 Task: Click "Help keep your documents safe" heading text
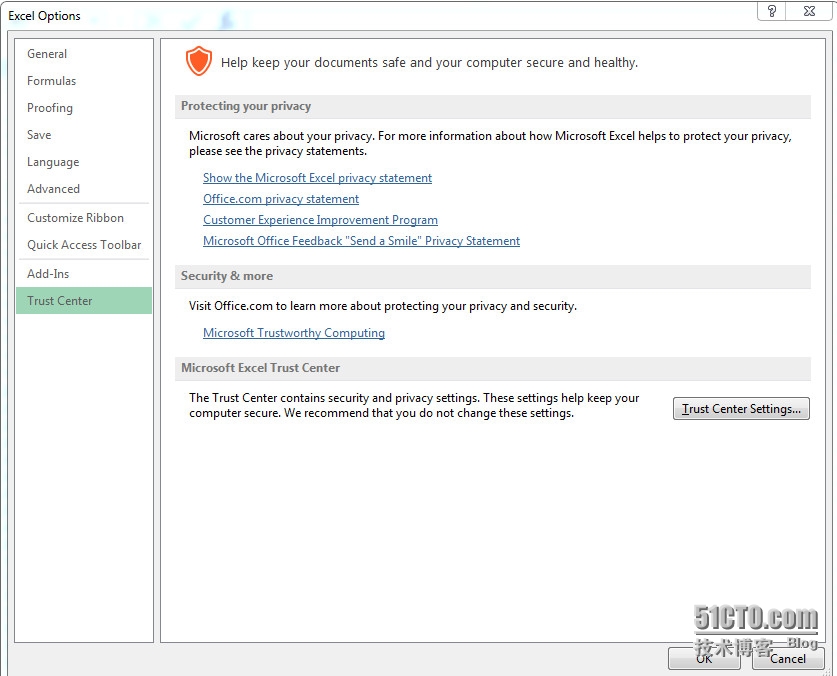(429, 62)
